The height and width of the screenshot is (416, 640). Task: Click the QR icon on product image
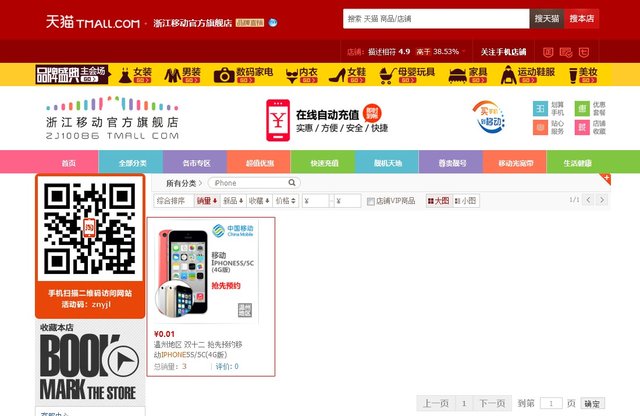tap(245, 310)
